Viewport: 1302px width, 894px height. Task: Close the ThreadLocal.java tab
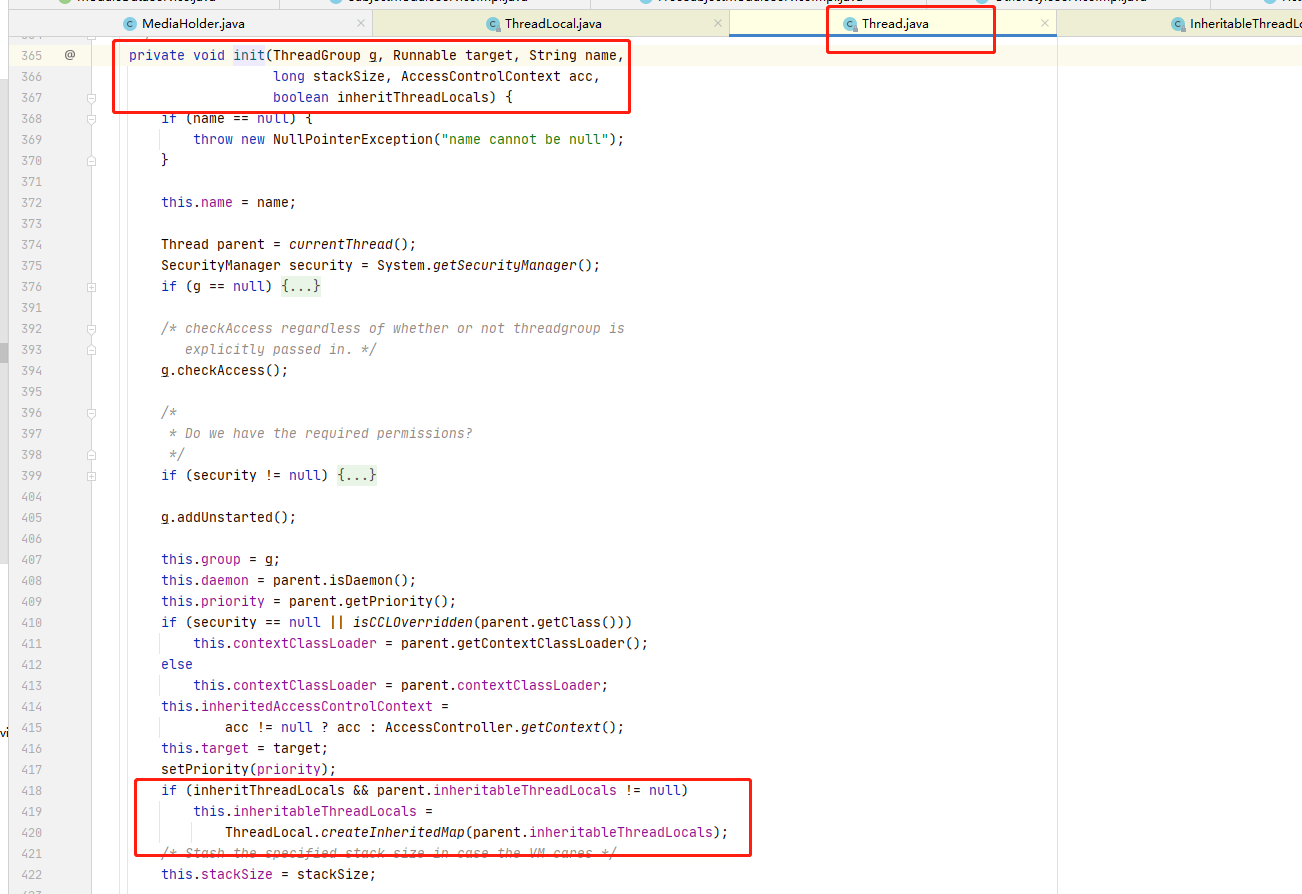[x=719, y=23]
